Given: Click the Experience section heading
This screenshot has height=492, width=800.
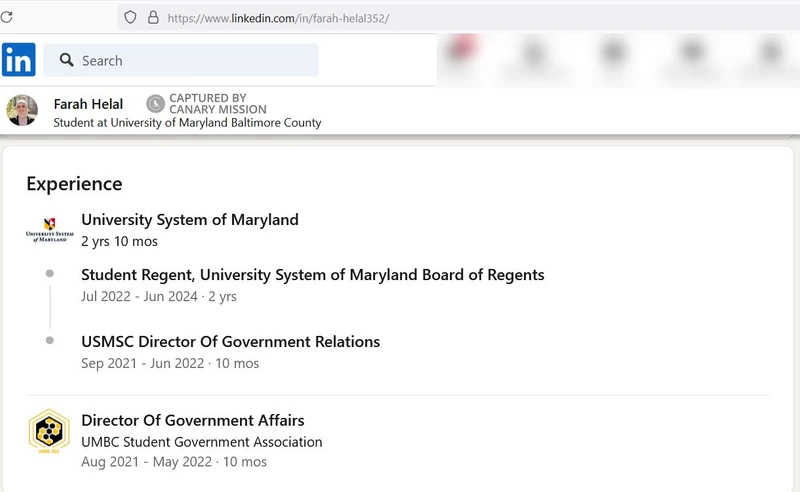Looking at the screenshot, I should (x=74, y=184).
